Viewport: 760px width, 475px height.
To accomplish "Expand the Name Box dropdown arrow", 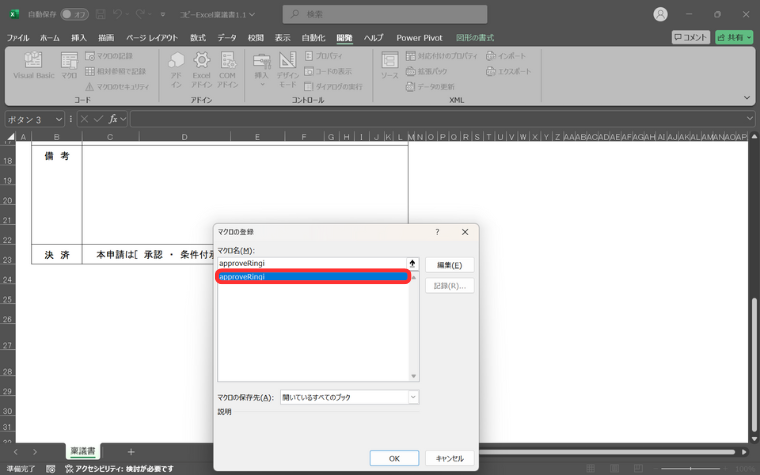I will (x=68, y=119).
